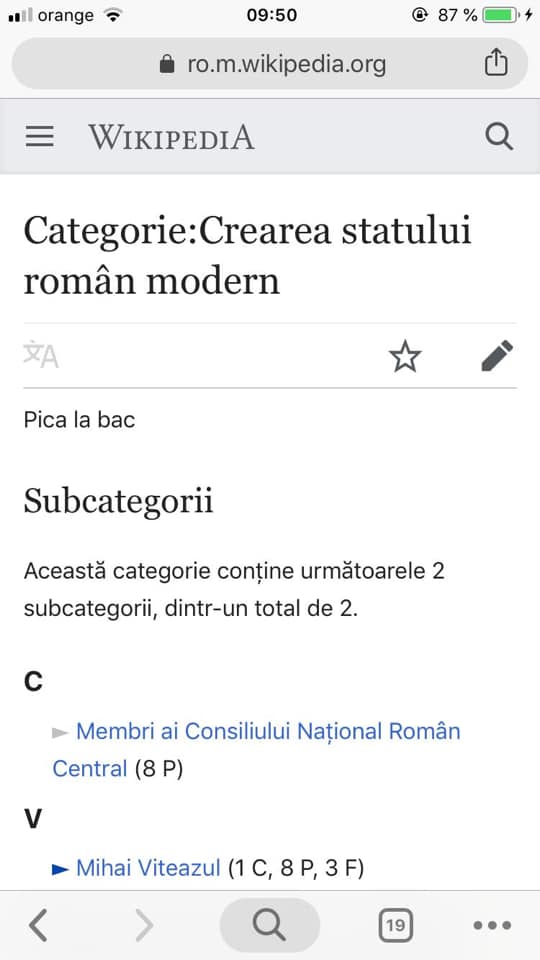
Task: Open the browser three-dot more menu
Action: tap(492, 925)
